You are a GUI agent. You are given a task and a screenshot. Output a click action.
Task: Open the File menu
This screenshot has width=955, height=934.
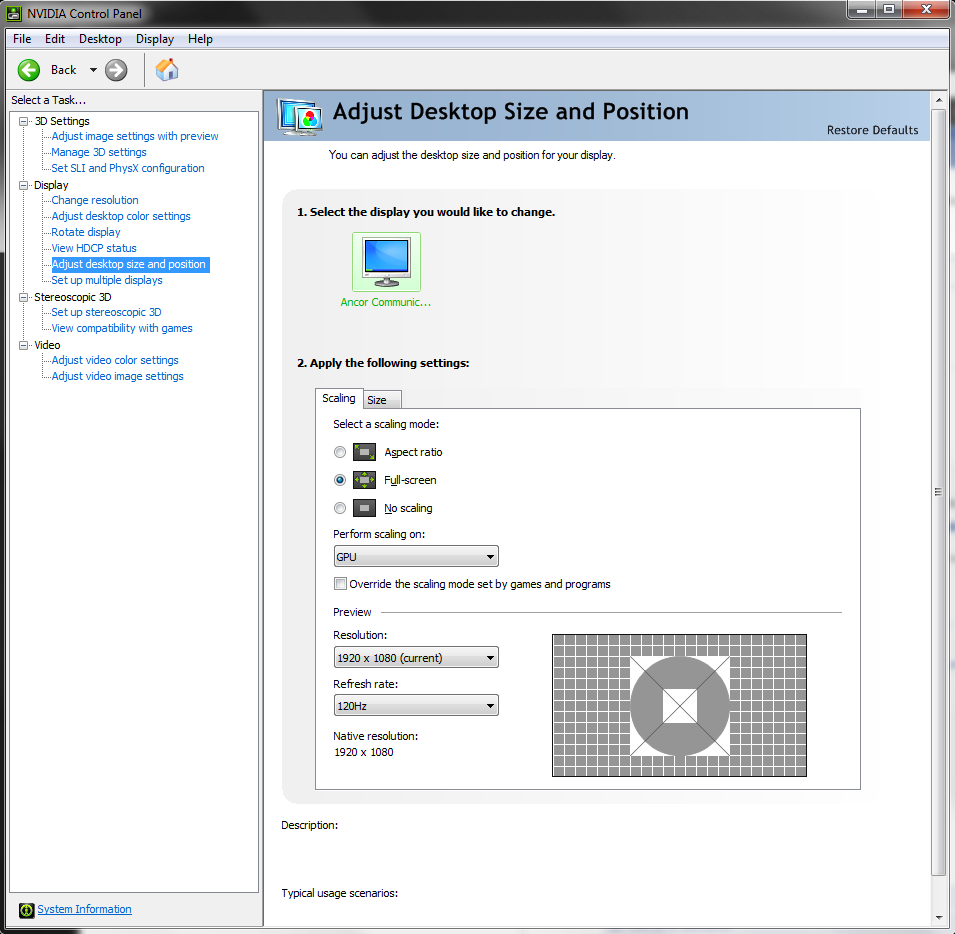[x=22, y=39]
